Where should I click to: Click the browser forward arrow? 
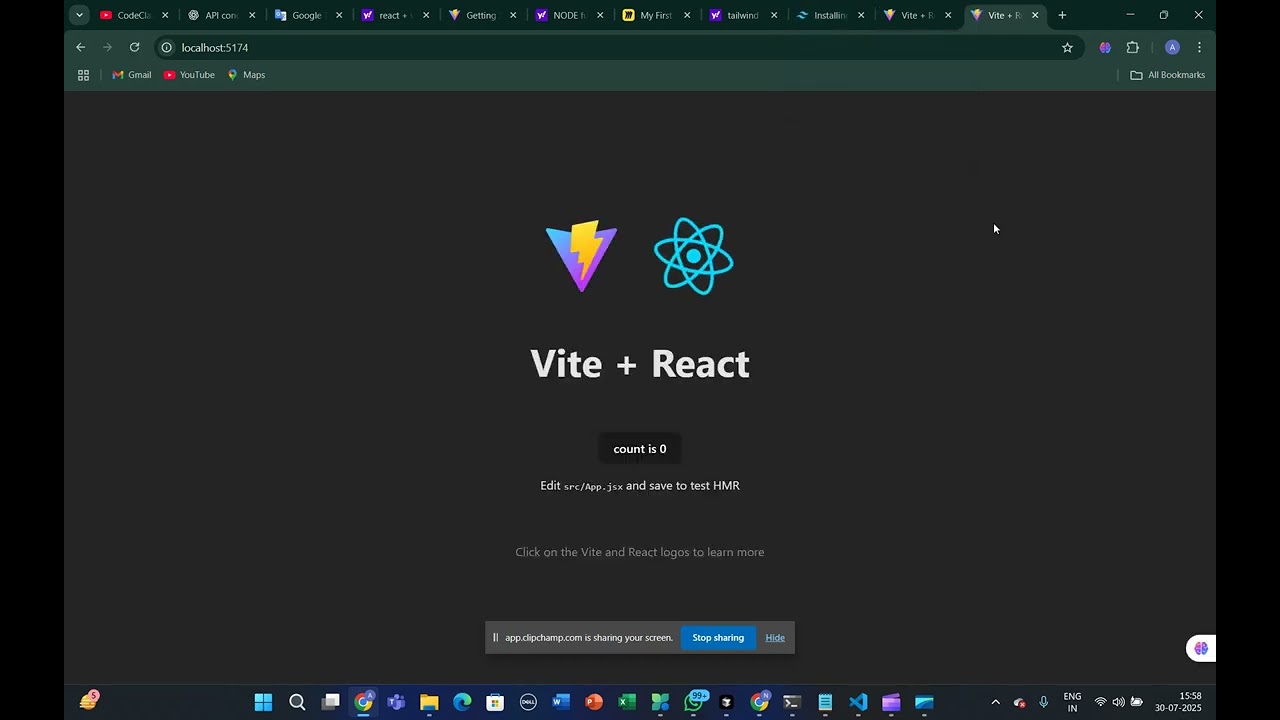(x=108, y=47)
